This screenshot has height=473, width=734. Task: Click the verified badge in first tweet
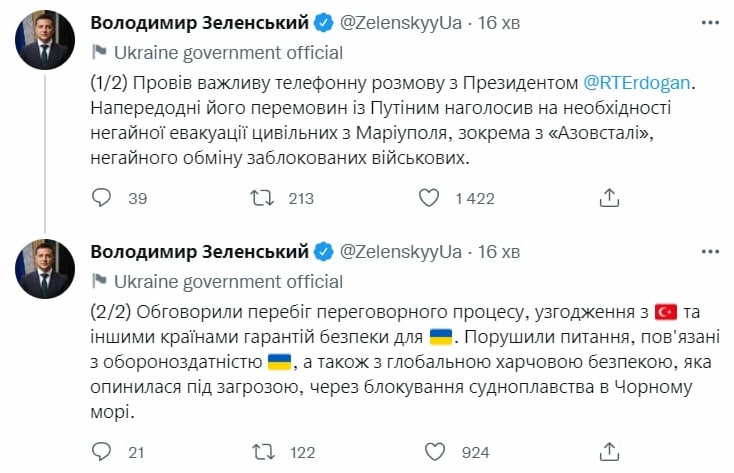coord(324,24)
